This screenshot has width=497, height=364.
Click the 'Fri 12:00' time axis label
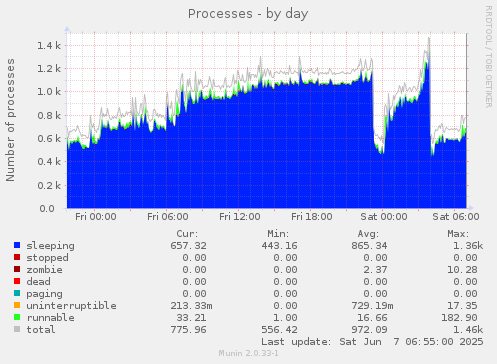pos(240,217)
